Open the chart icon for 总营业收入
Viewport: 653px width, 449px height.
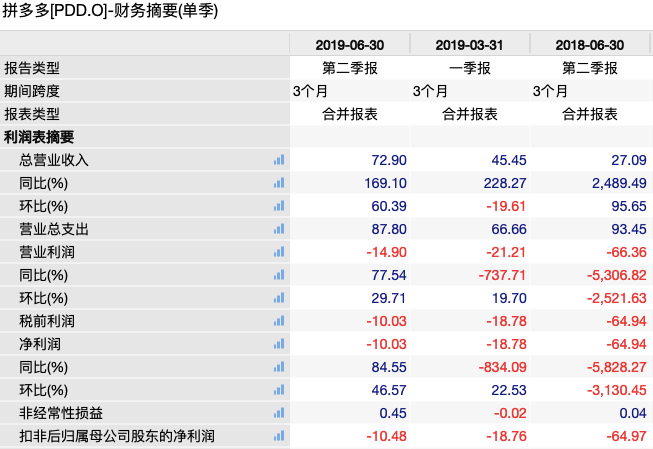[x=279, y=160]
